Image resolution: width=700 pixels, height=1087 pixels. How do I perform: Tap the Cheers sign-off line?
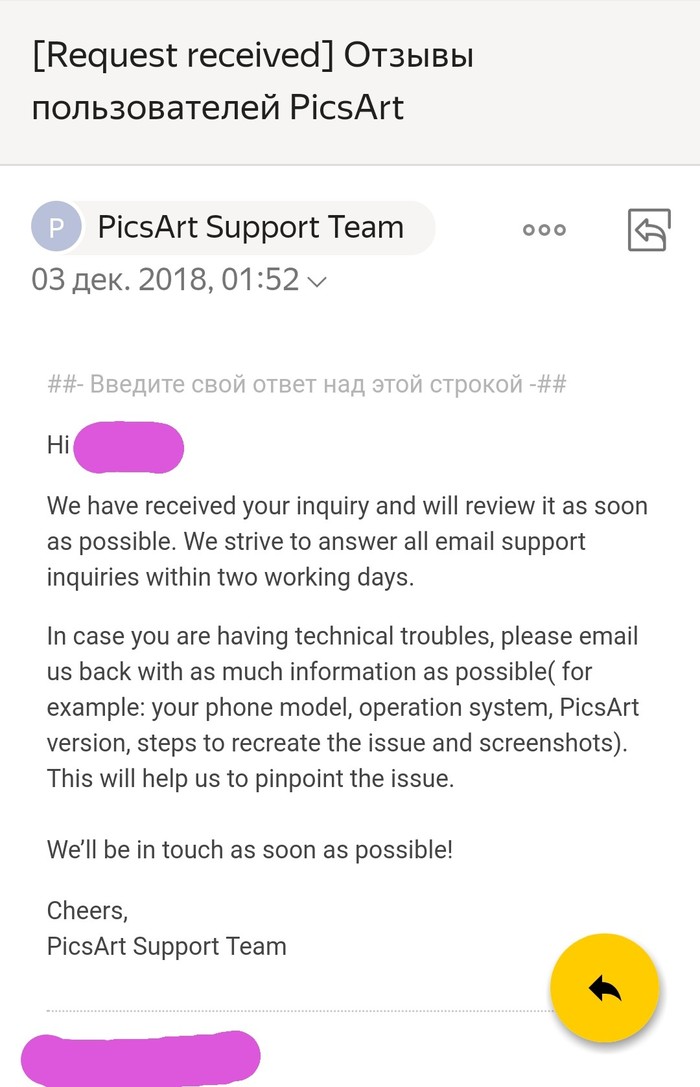[x=87, y=911]
